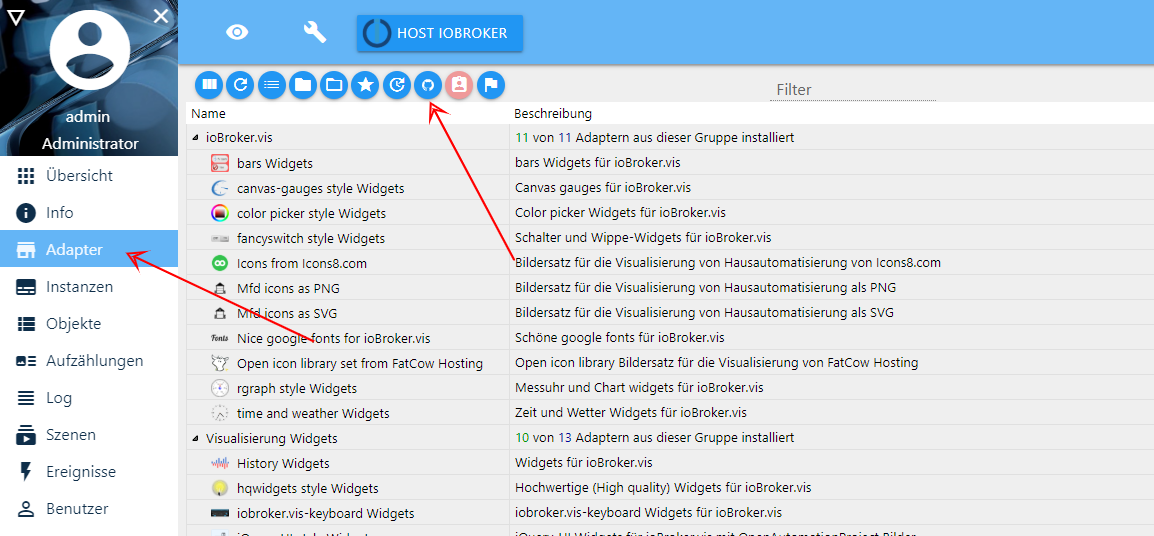Click the HOST IOBROKER button
The width and height of the screenshot is (1154, 536).
point(439,33)
